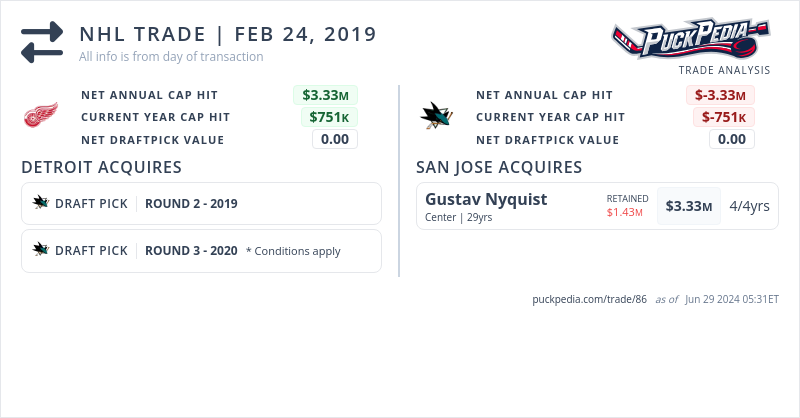The width and height of the screenshot is (800, 418).
Task: Open the Round 3 - 2020 draft pick
Action: click(x=191, y=251)
